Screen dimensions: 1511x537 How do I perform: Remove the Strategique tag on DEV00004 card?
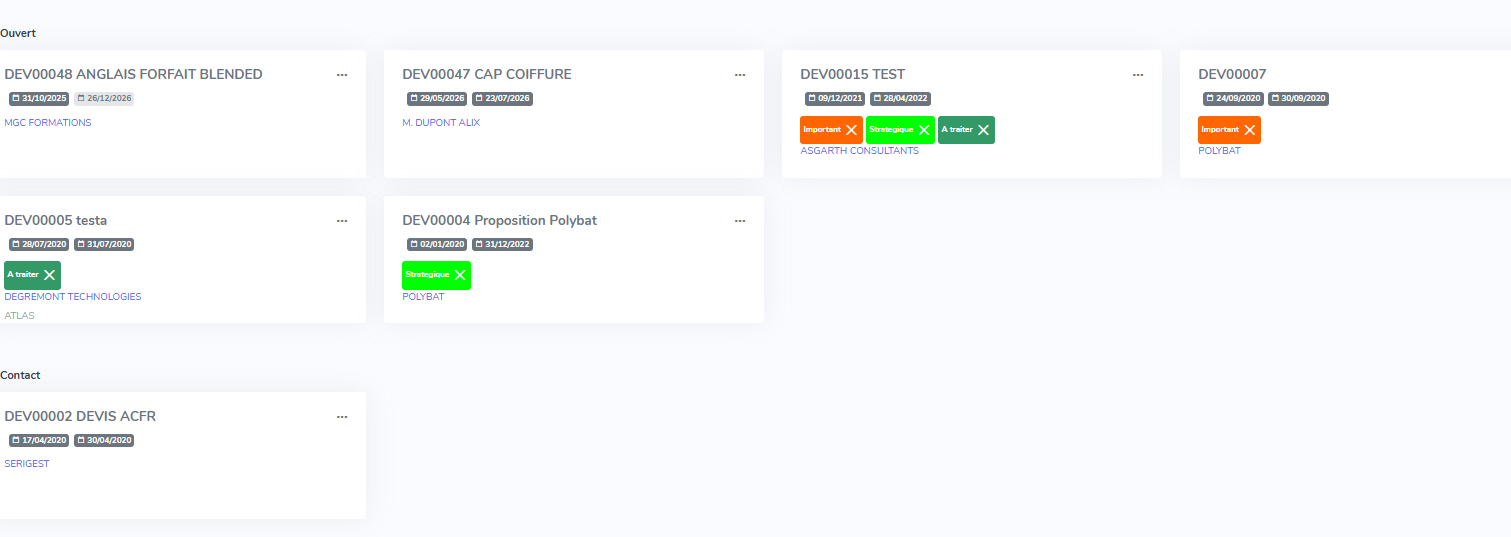click(x=460, y=276)
